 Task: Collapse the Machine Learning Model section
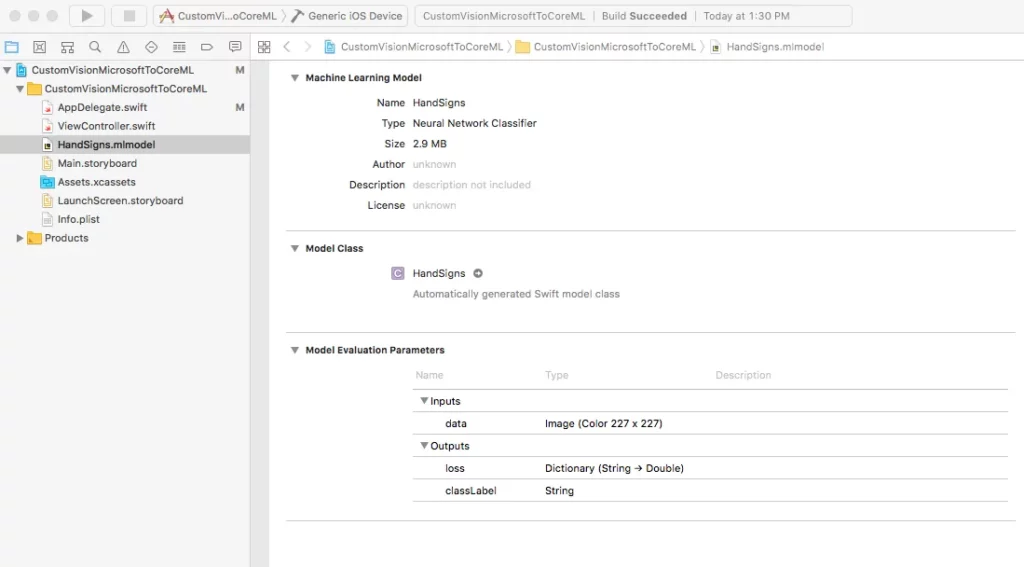pos(295,78)
